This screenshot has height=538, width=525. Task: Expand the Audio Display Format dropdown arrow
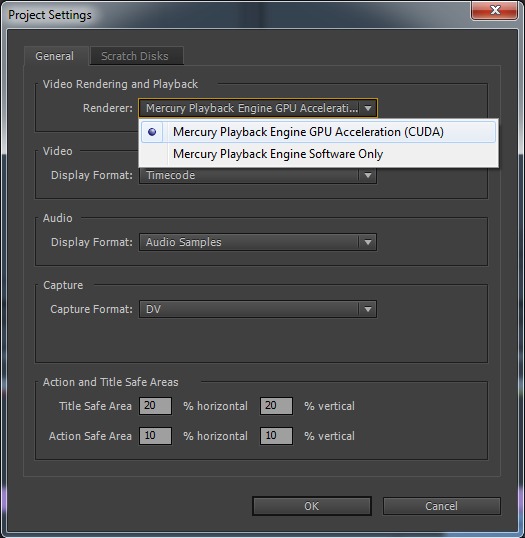click(x=368, y=242)
